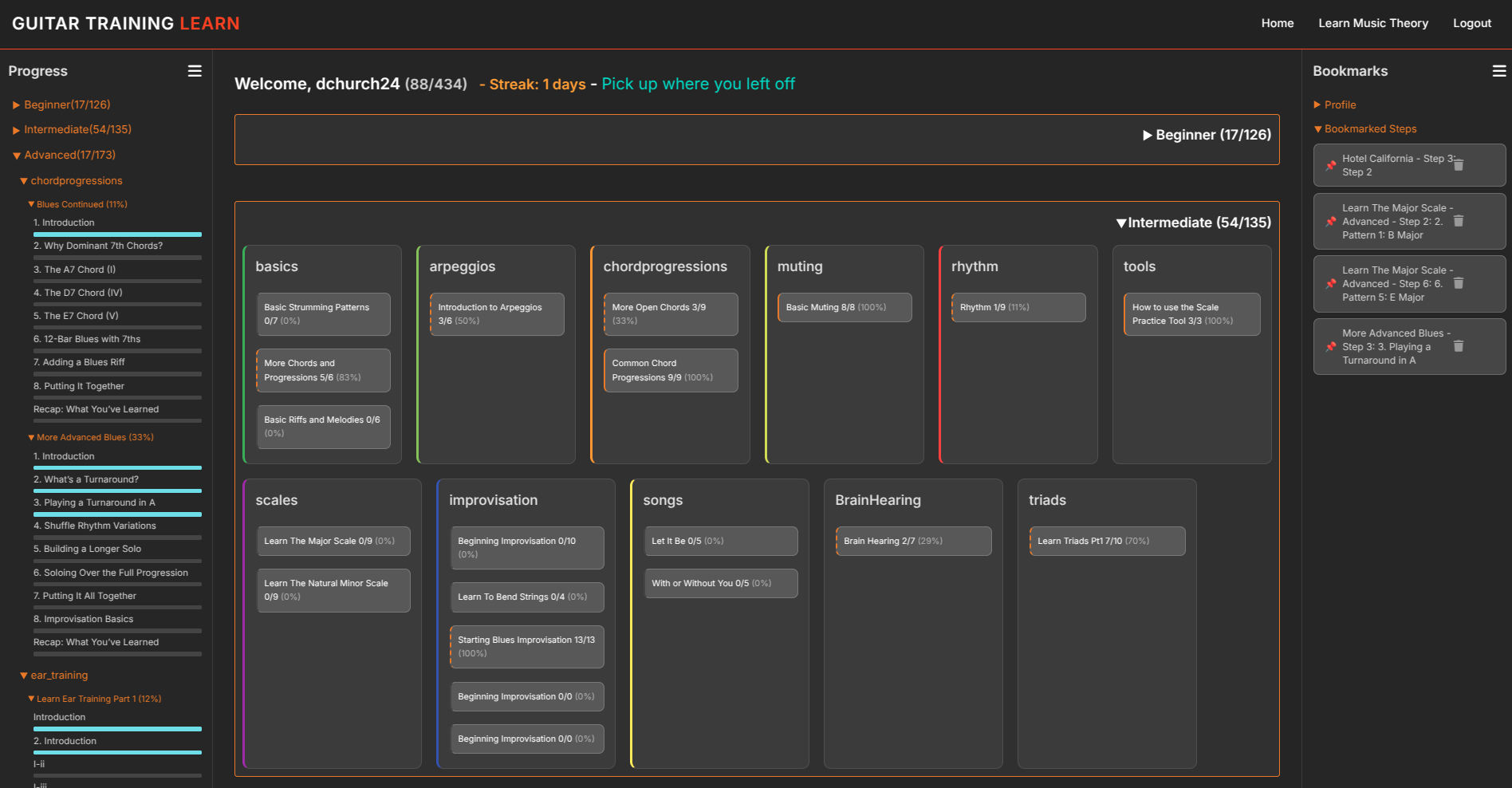Click the progress bar under 1. Introduction
This screenshot has width=1512, height=788.
point(117,234)
